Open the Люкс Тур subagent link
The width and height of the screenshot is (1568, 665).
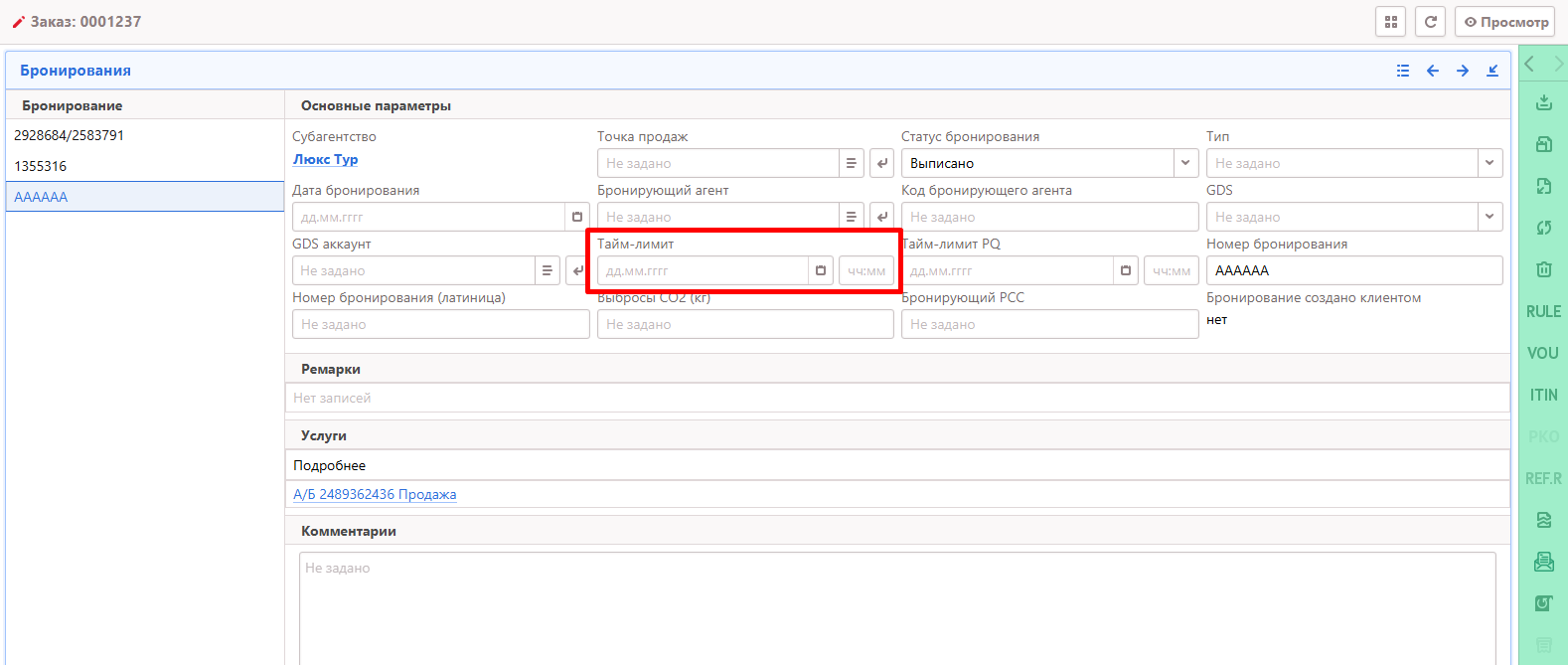(325, 159)
